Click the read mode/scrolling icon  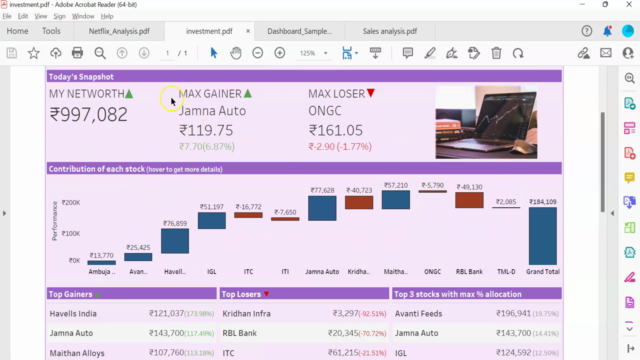coord(375,53)
